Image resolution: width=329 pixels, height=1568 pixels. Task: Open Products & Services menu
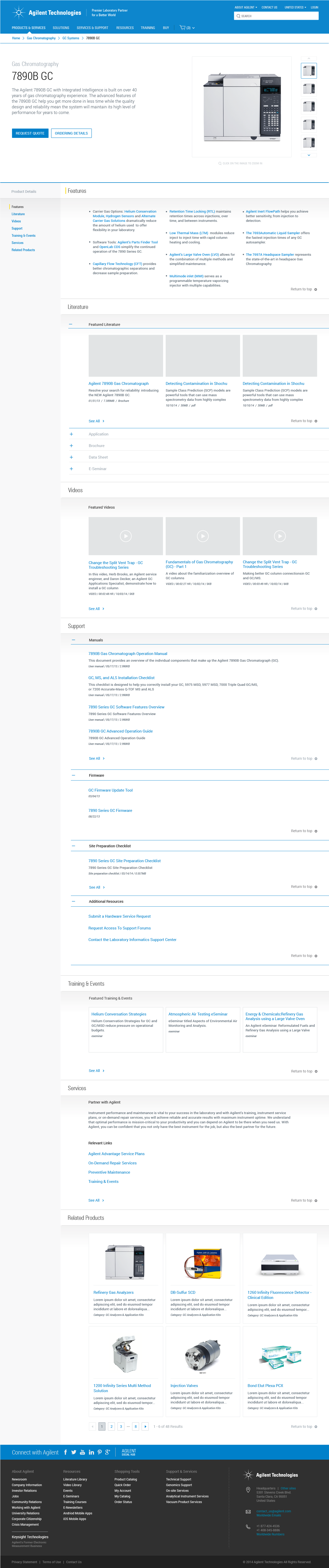(29, 27)
